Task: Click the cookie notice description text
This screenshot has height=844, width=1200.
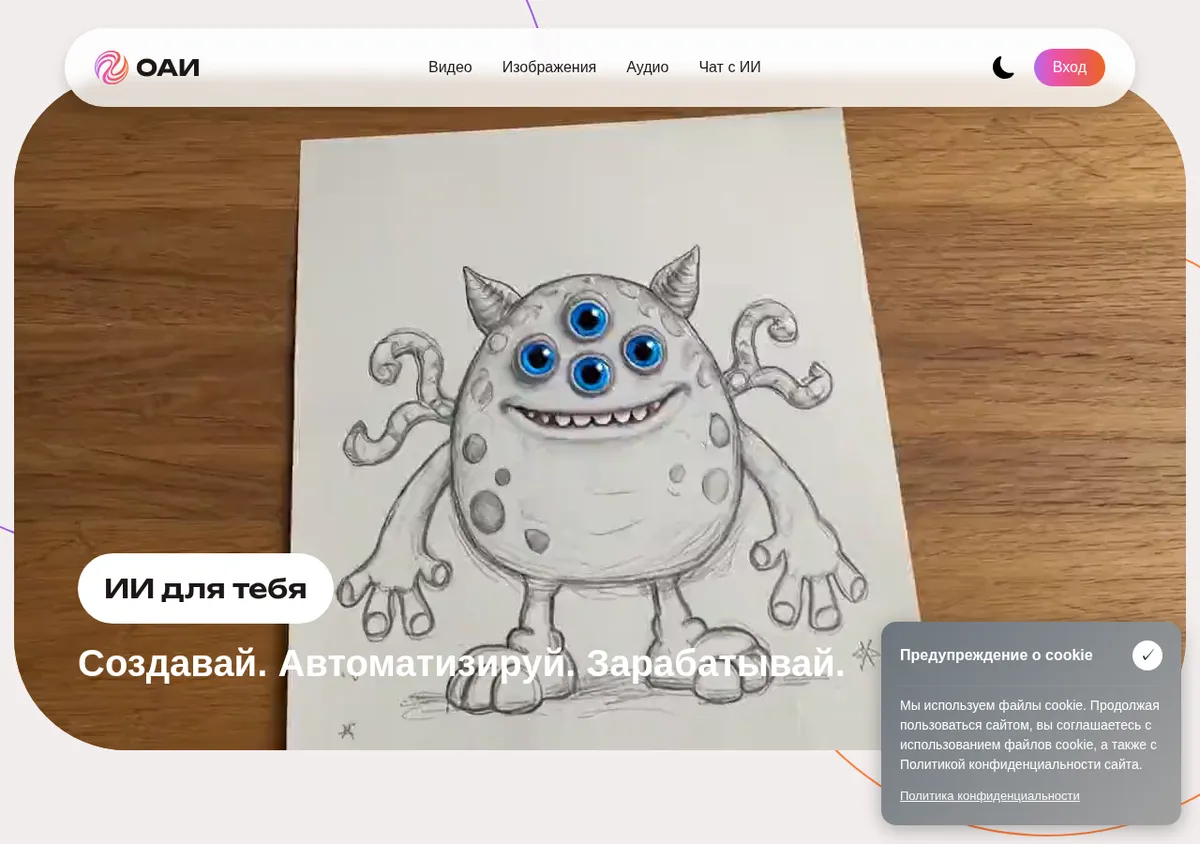Action: coord(1030,735)
